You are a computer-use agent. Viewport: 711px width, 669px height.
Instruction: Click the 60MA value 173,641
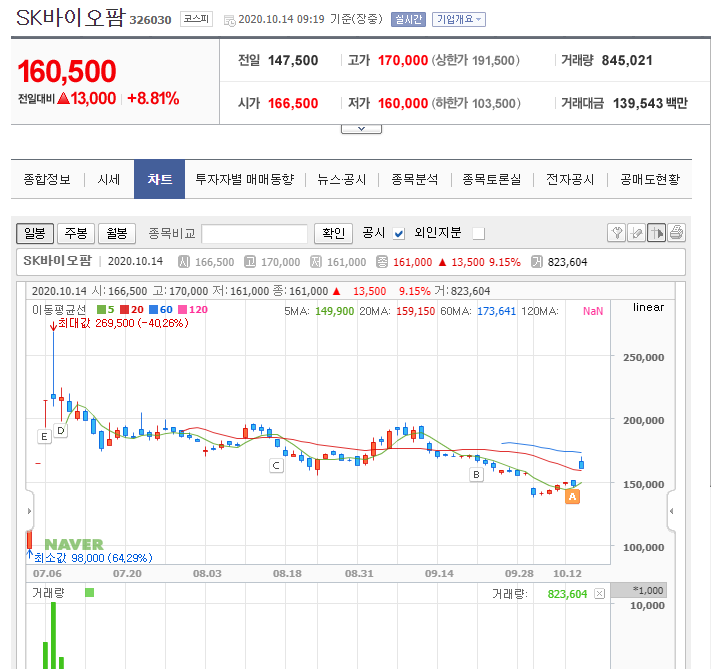pos(497,312)
